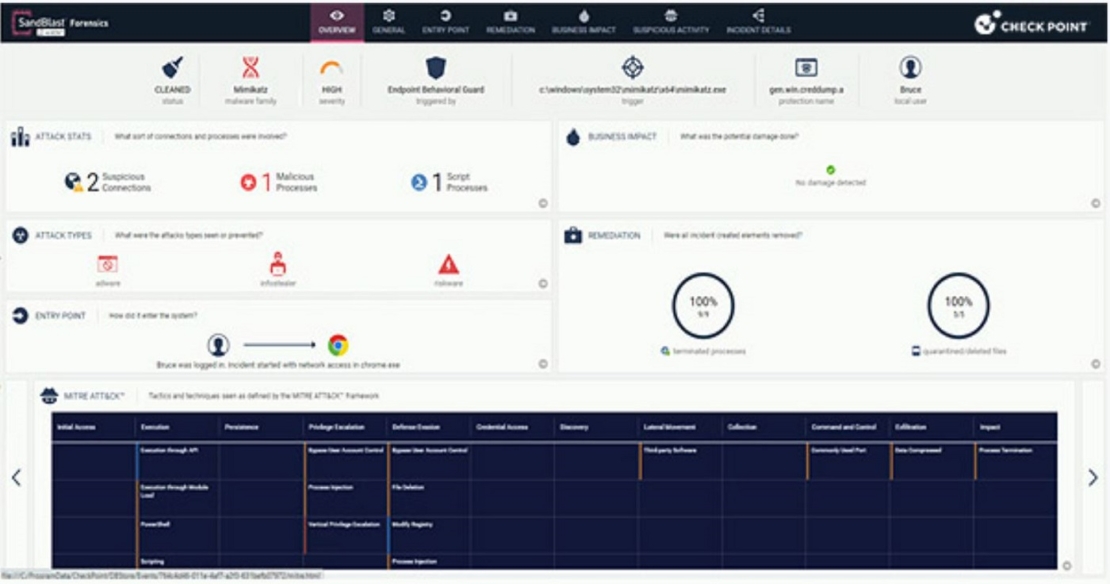Click the ransomware warning triangle icon
Screen dimensions: 1110x584
[x=450, y=262]
